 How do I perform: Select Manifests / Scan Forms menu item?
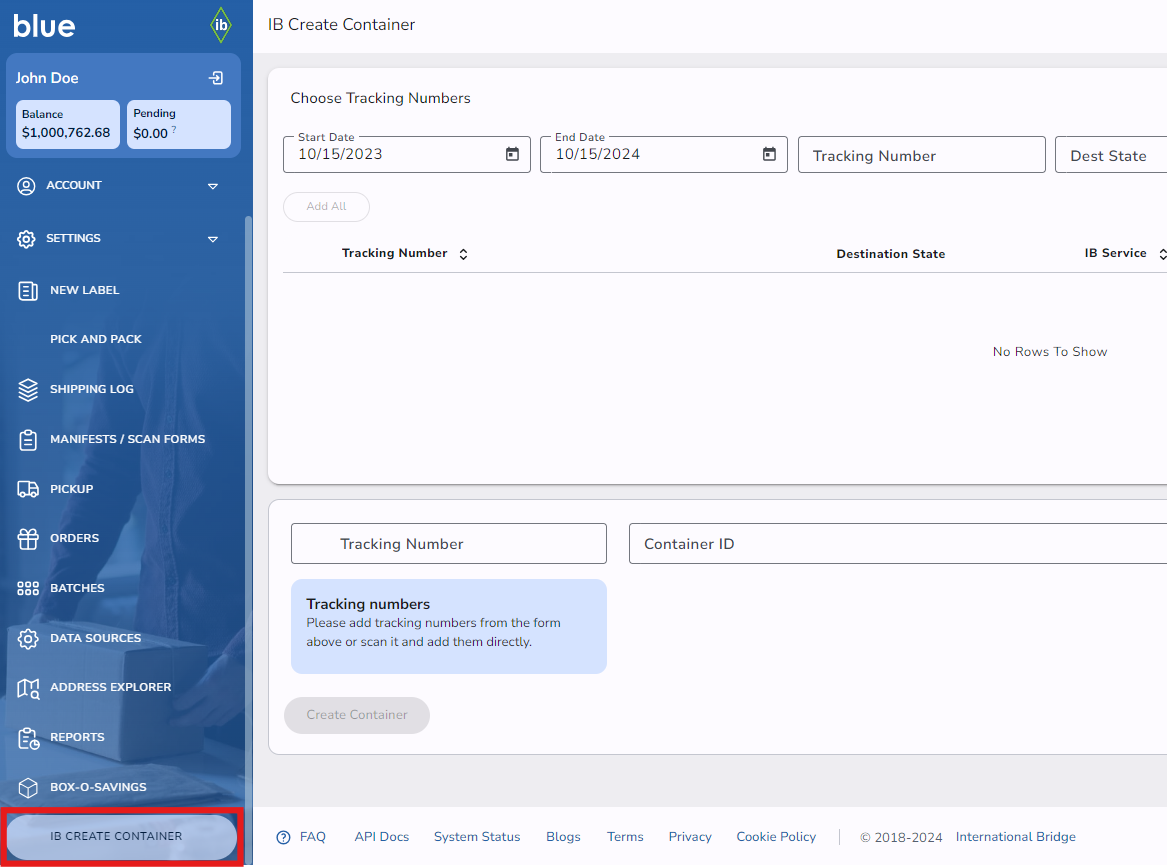point(127,439)
